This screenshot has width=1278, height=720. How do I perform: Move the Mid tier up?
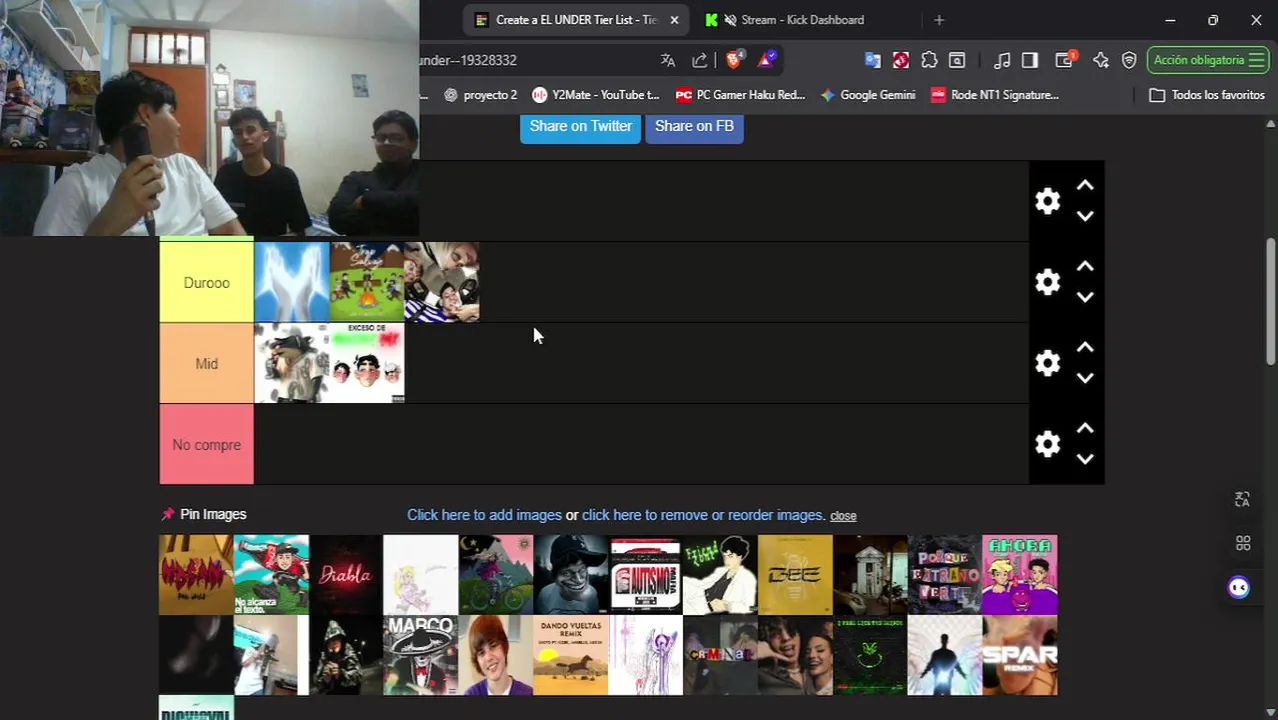tap(1085, 348)
